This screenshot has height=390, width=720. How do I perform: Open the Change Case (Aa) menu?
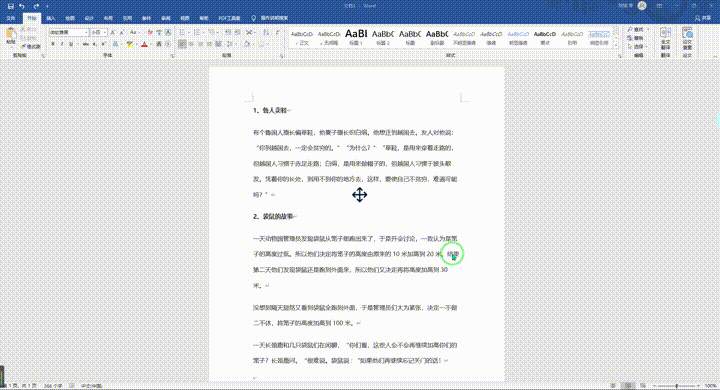134,33
